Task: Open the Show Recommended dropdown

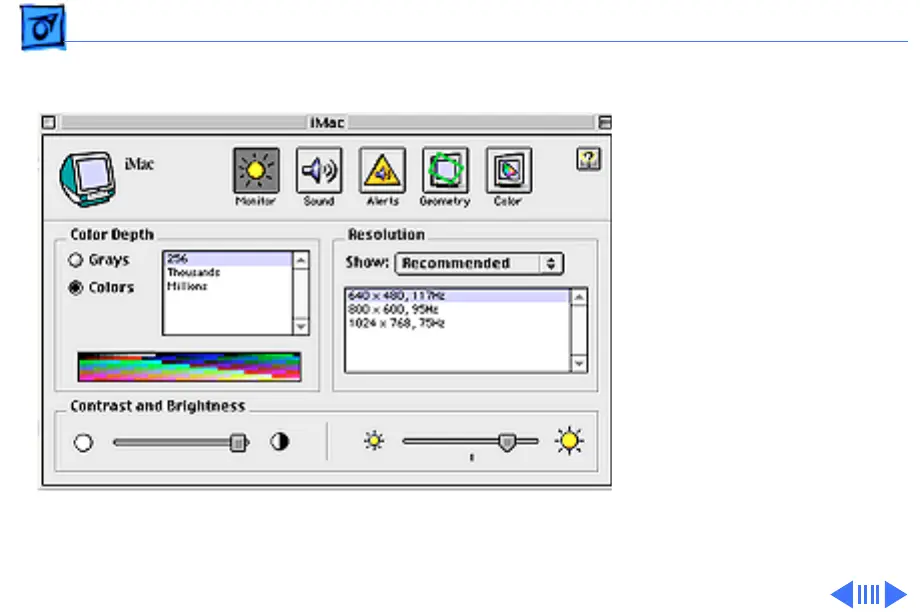Action: pos(479,263)
